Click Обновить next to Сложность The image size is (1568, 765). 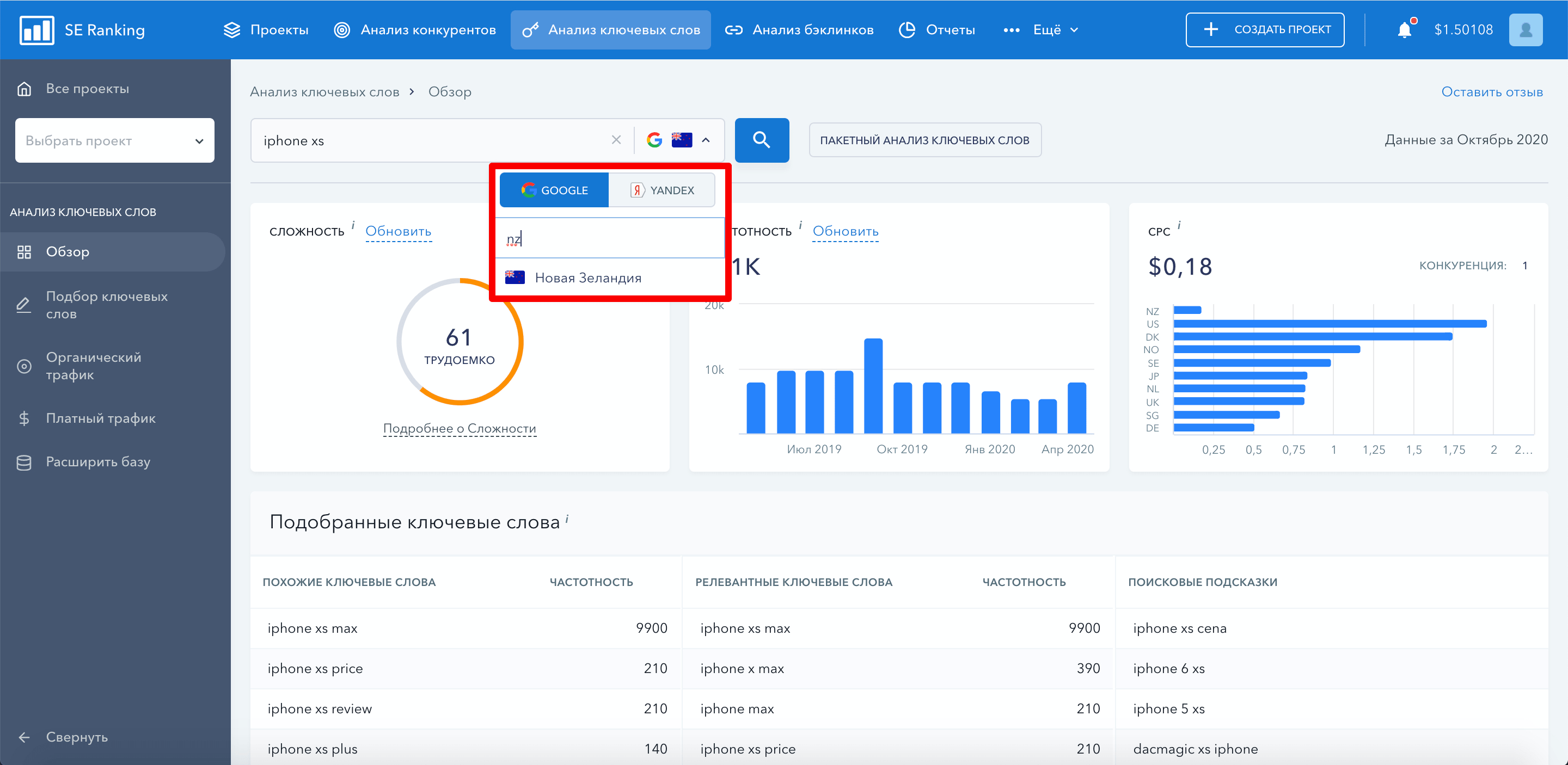coord(398,231)
